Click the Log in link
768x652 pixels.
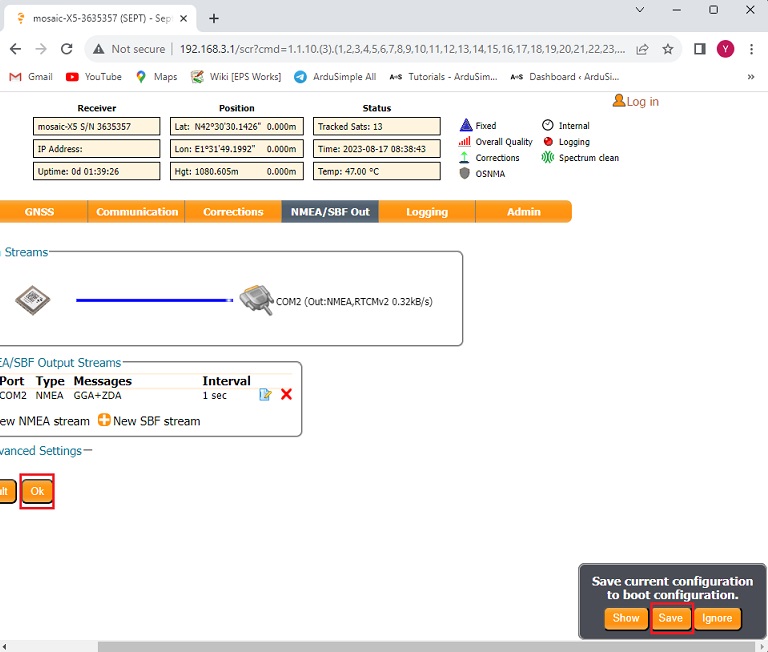coord(636,101)
